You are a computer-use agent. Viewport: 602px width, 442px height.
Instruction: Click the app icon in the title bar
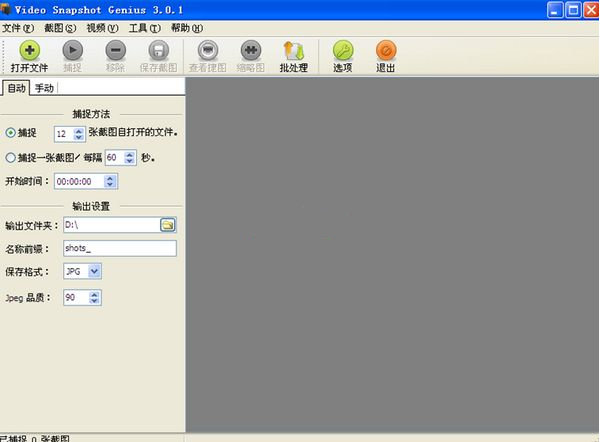6,9
